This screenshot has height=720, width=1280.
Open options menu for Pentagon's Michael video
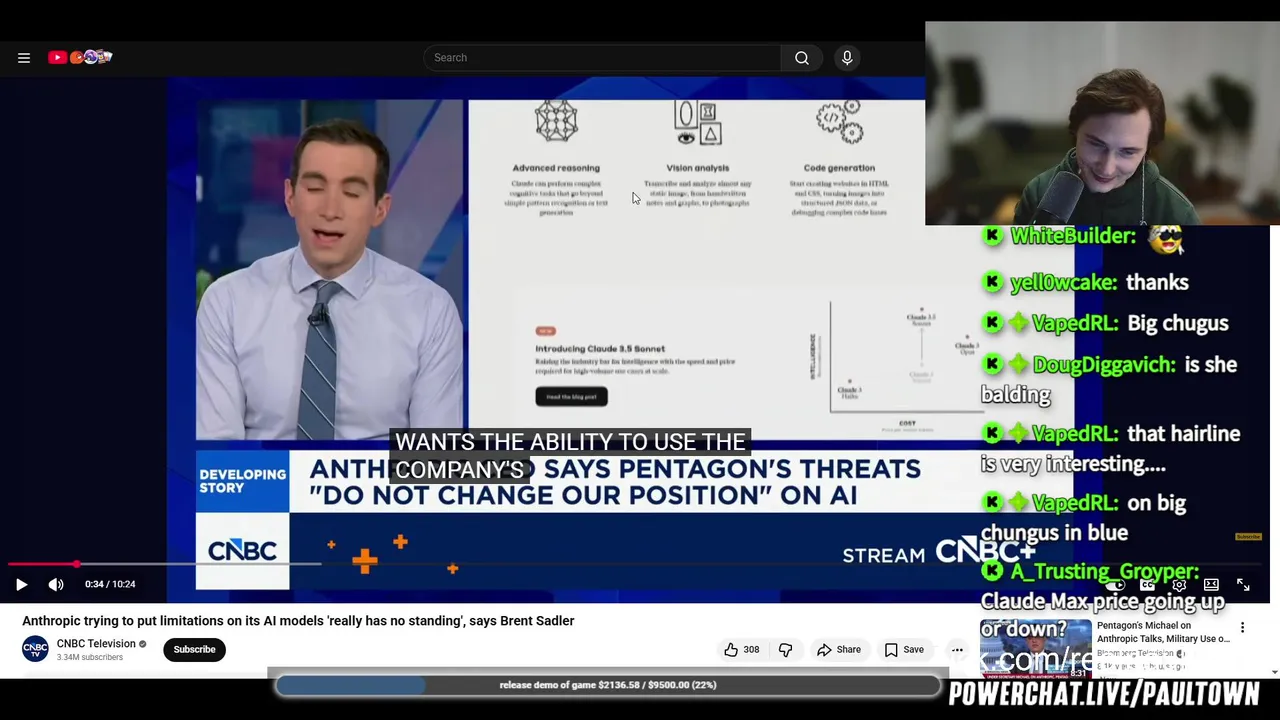(1242, 628)
